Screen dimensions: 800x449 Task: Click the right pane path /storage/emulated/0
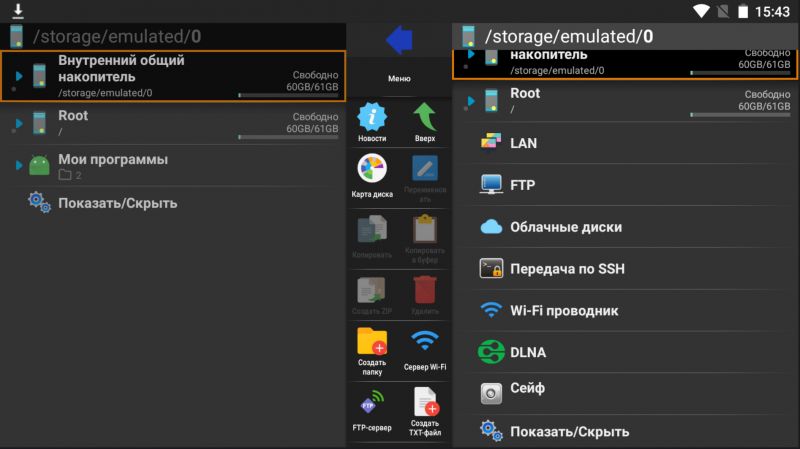click(x=569, y=37)
